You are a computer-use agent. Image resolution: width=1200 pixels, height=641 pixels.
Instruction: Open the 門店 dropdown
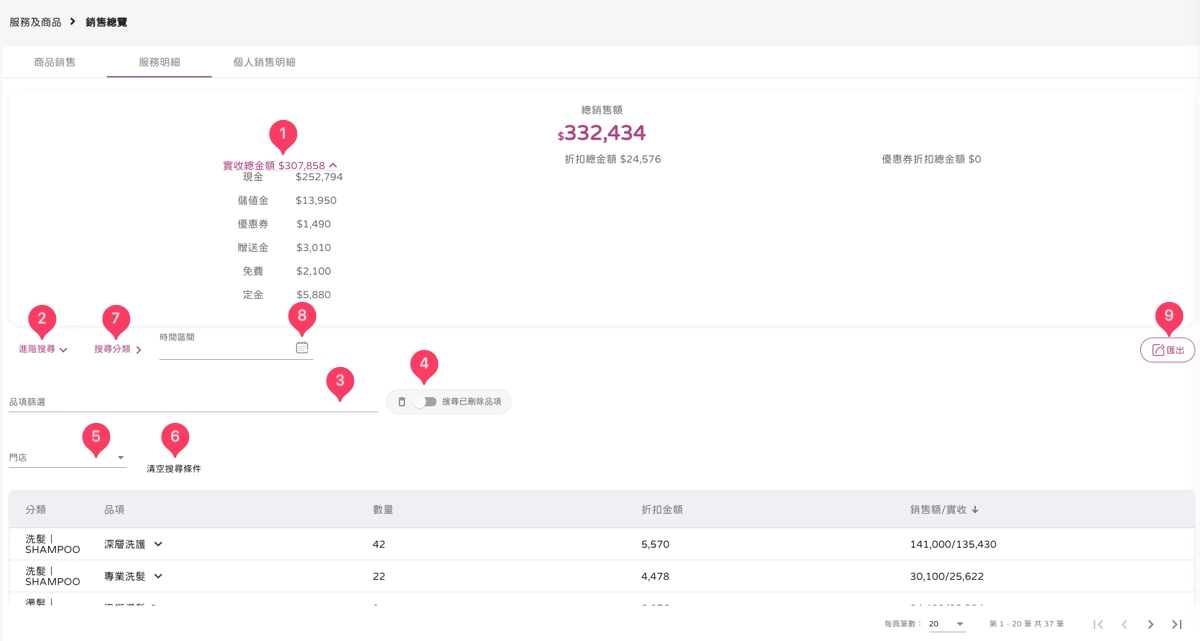click(68, 457)
